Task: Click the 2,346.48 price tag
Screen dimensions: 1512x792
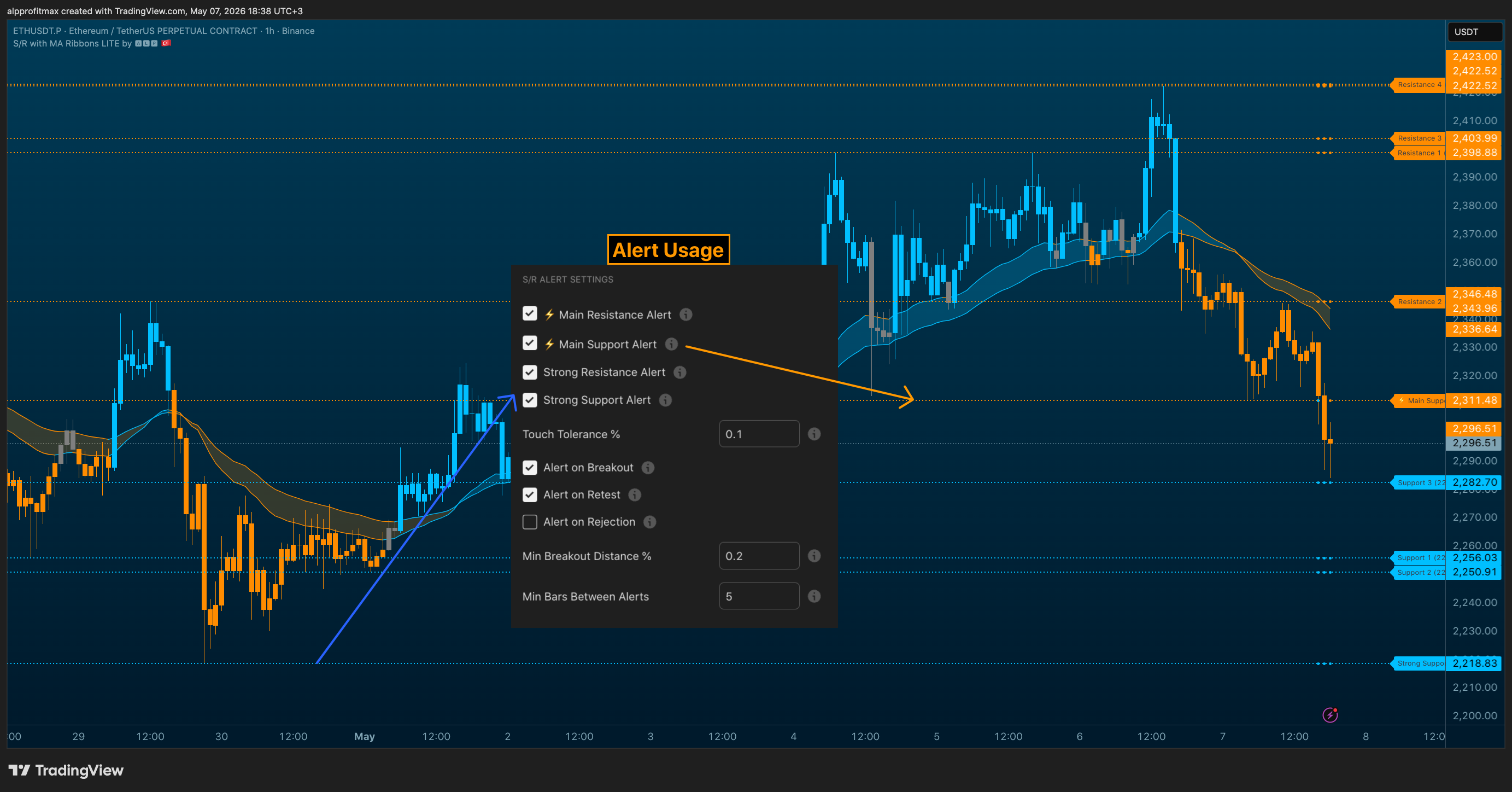Action: pos(1474,294)
